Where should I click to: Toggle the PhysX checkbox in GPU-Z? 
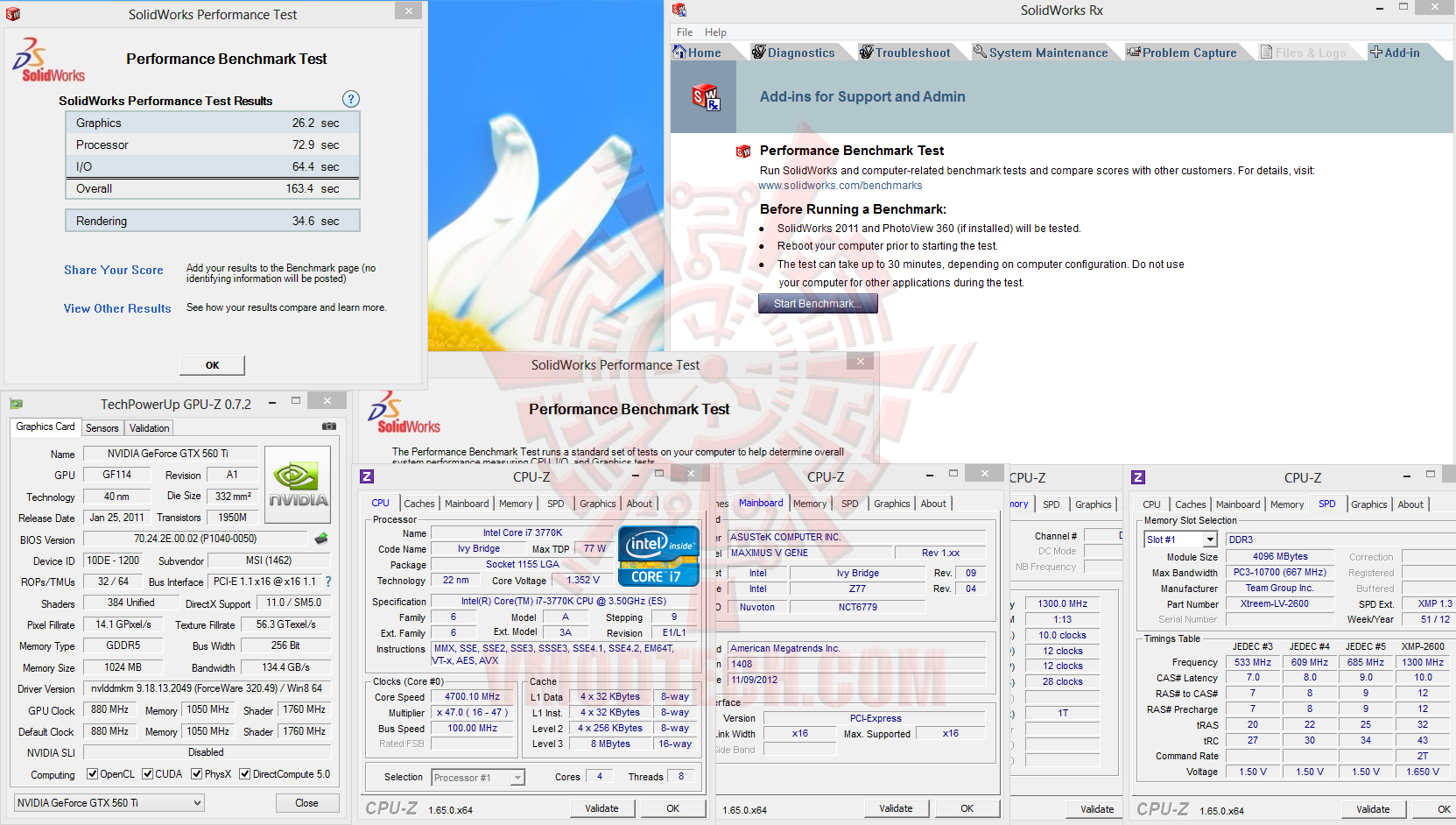[x=197, y=774]
